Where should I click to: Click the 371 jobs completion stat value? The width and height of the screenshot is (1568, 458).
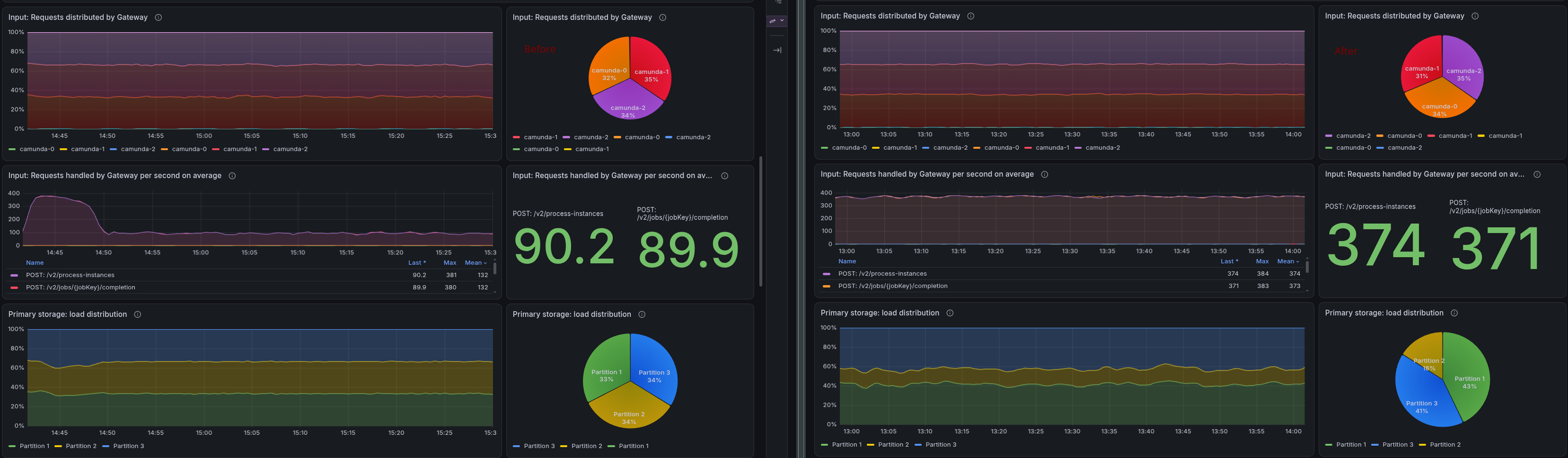pyautogui.click(x=1496, y=249)
